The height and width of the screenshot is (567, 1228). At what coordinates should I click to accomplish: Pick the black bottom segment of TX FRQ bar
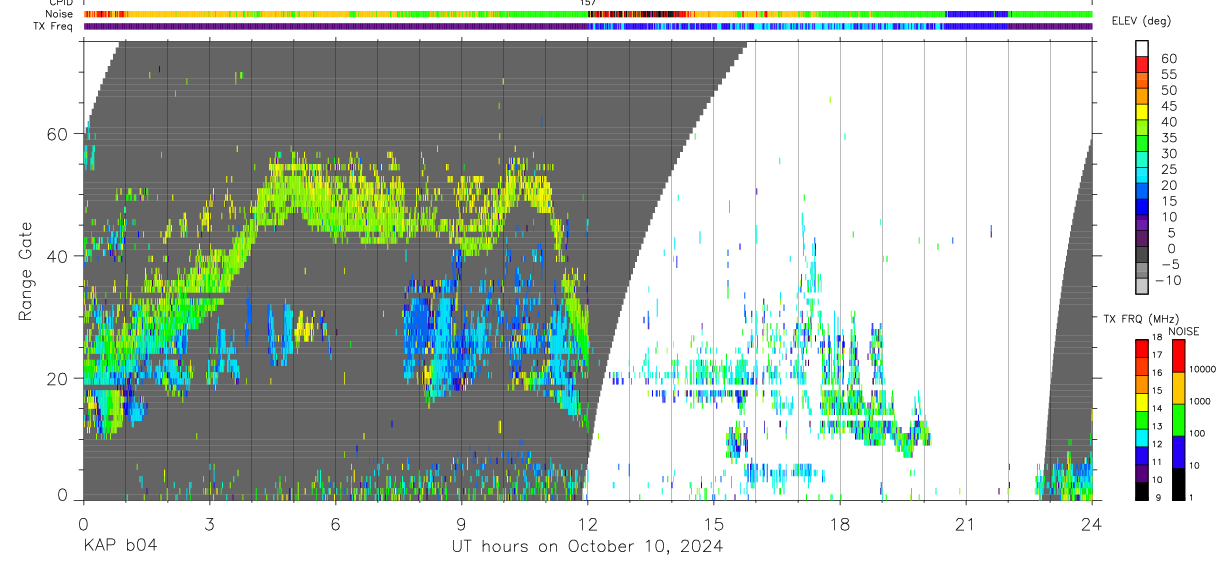click(x=1142, y=491)
